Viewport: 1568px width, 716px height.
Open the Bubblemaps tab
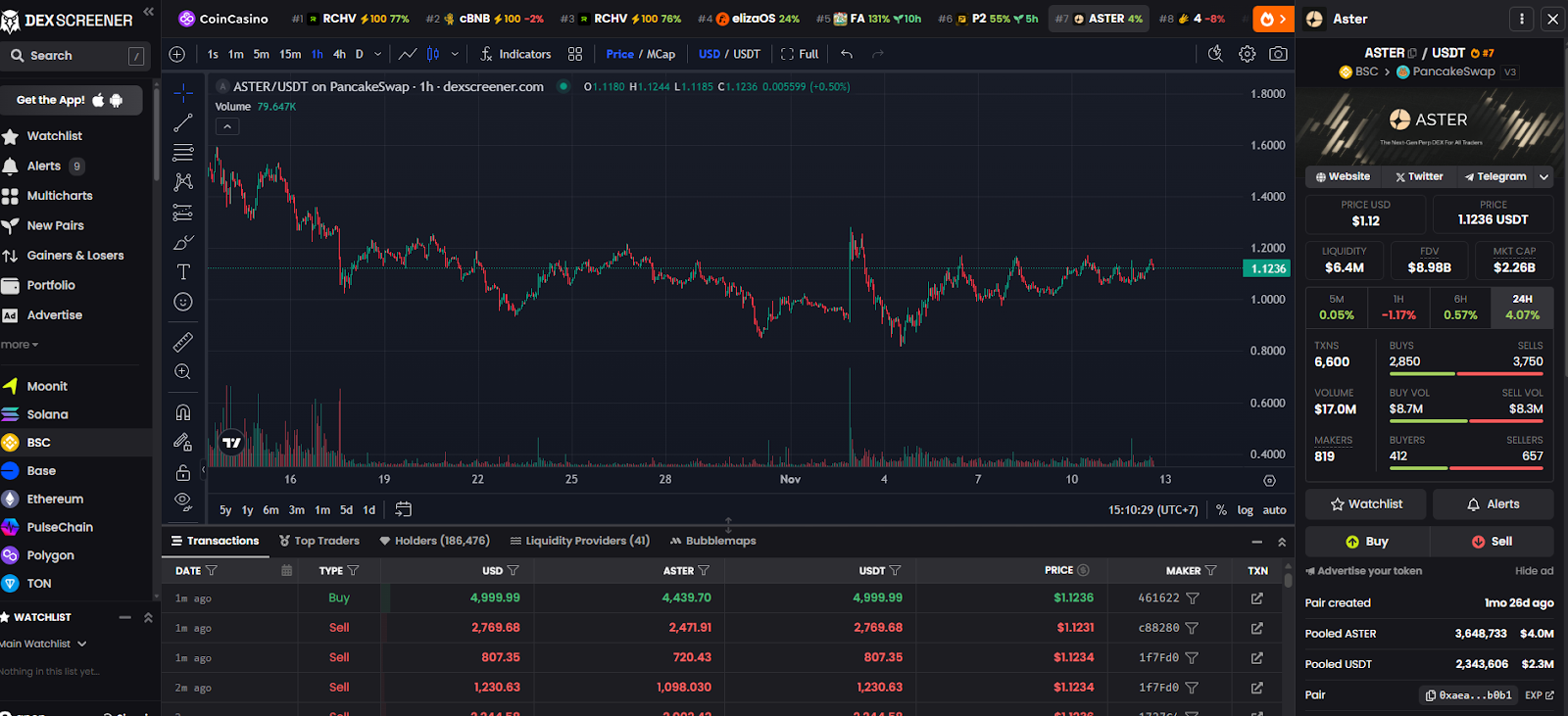tap(712, 541)
